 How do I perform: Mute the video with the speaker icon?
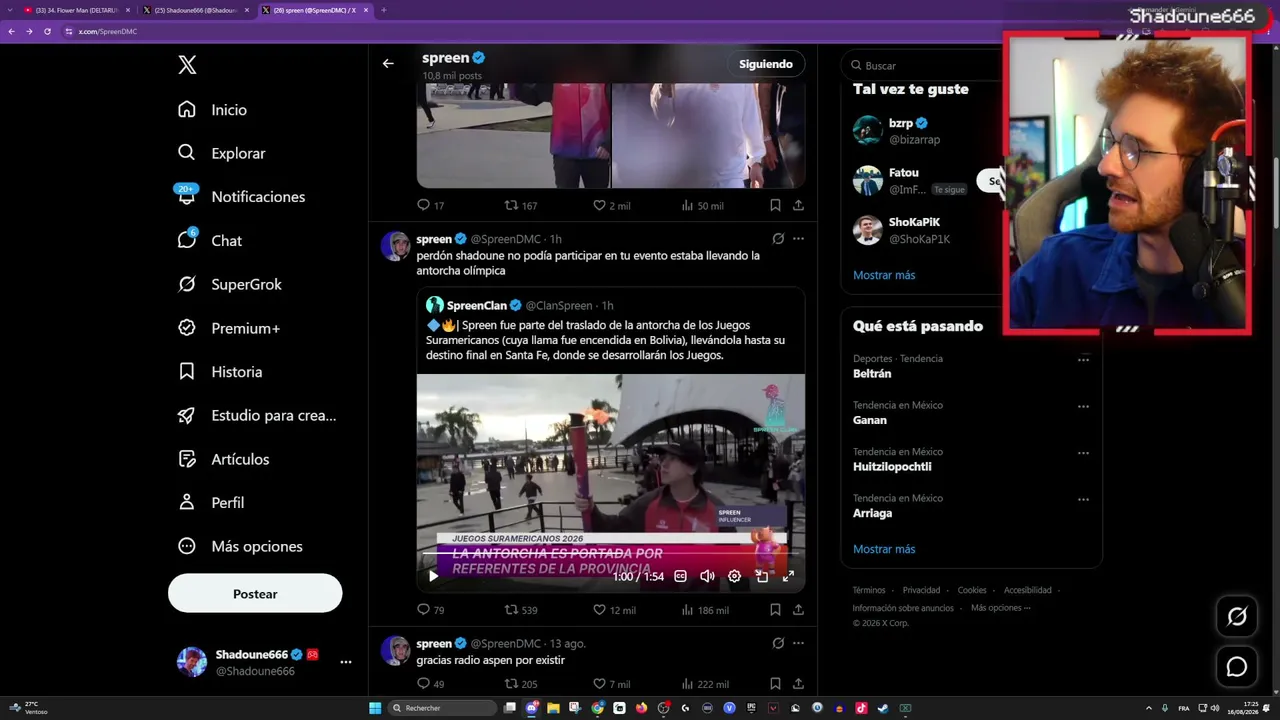tap(707, 576)
